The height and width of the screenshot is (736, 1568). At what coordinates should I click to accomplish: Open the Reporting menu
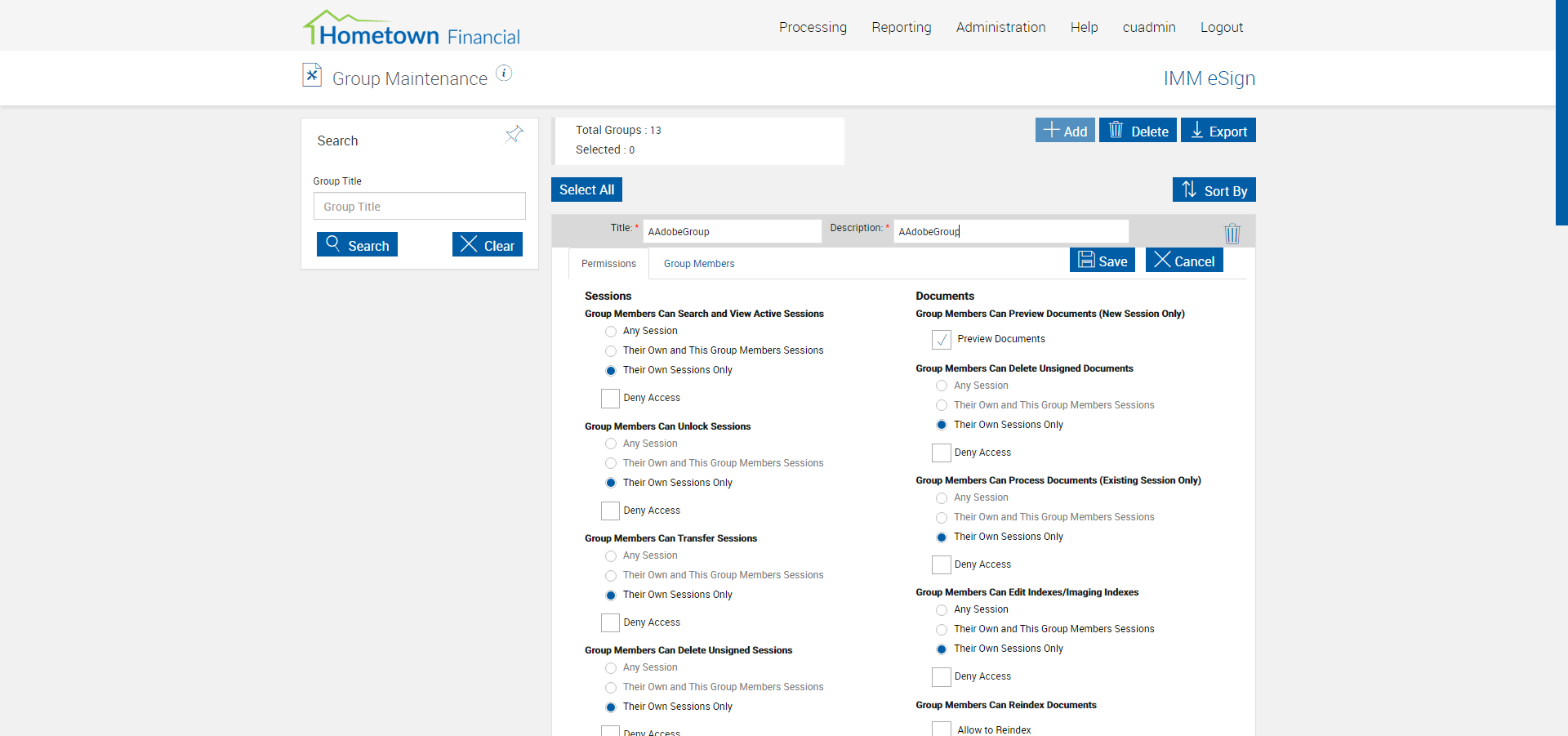[x=901, y=27]
